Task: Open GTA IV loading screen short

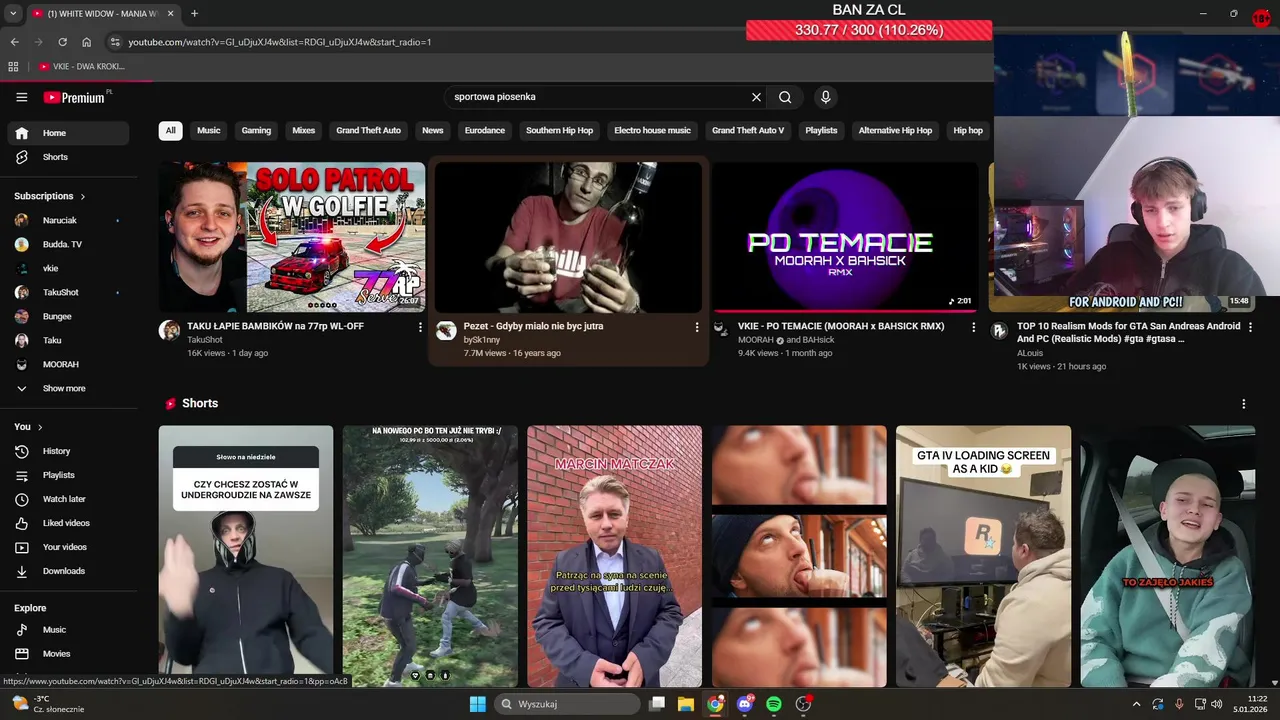Action: point(983,556)
